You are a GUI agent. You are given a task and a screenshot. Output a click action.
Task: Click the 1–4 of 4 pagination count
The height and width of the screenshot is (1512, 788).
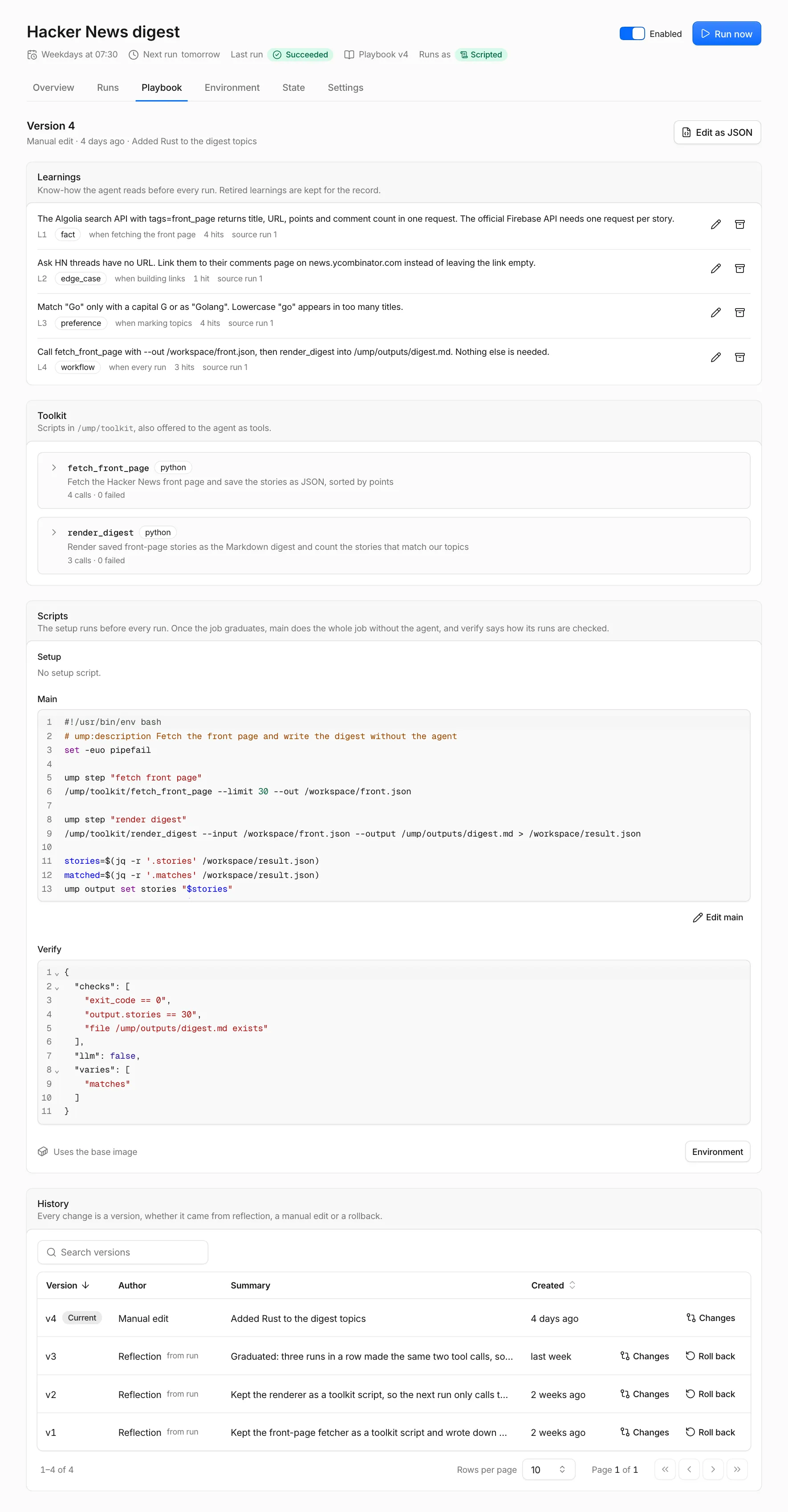pos(57,1470)
